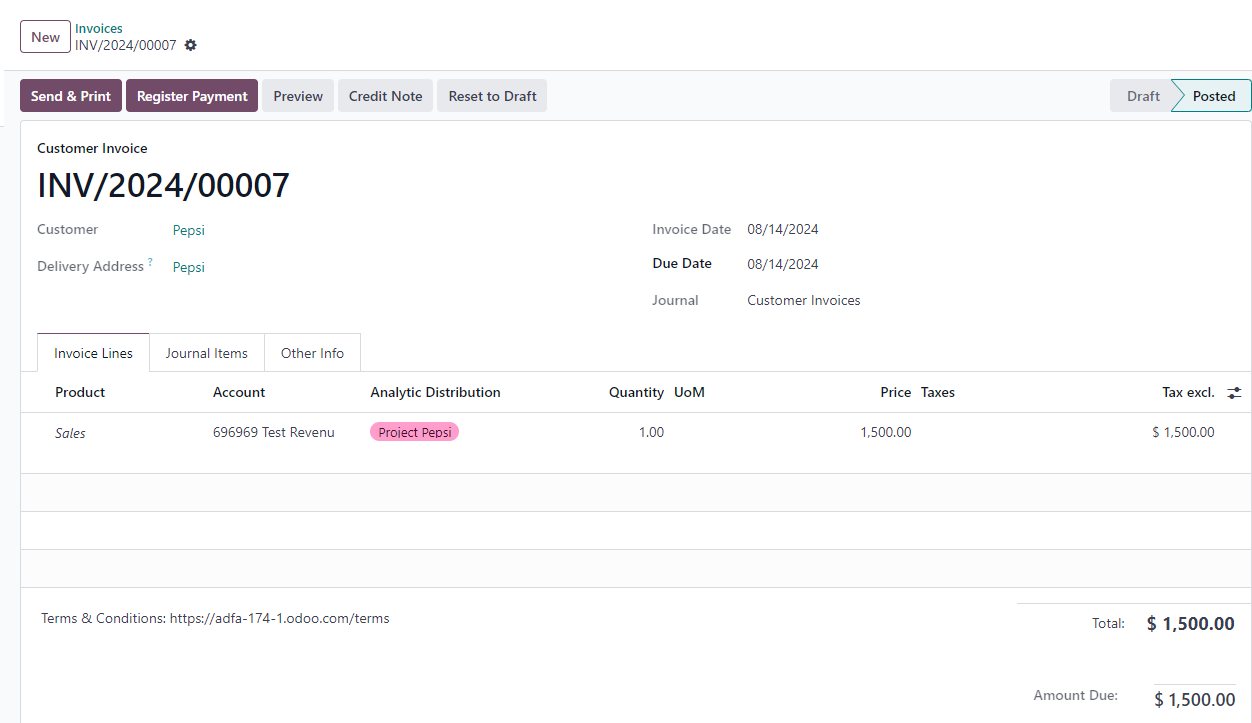The height and width of the screenshot is (723, 1252).
Task: Click the quantity value 1.00
Action: click(651, 432)
